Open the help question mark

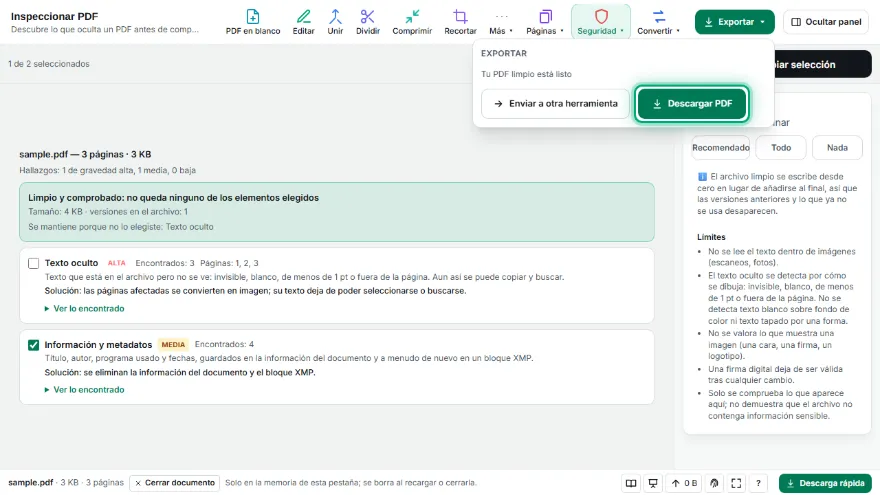[758, 483]
